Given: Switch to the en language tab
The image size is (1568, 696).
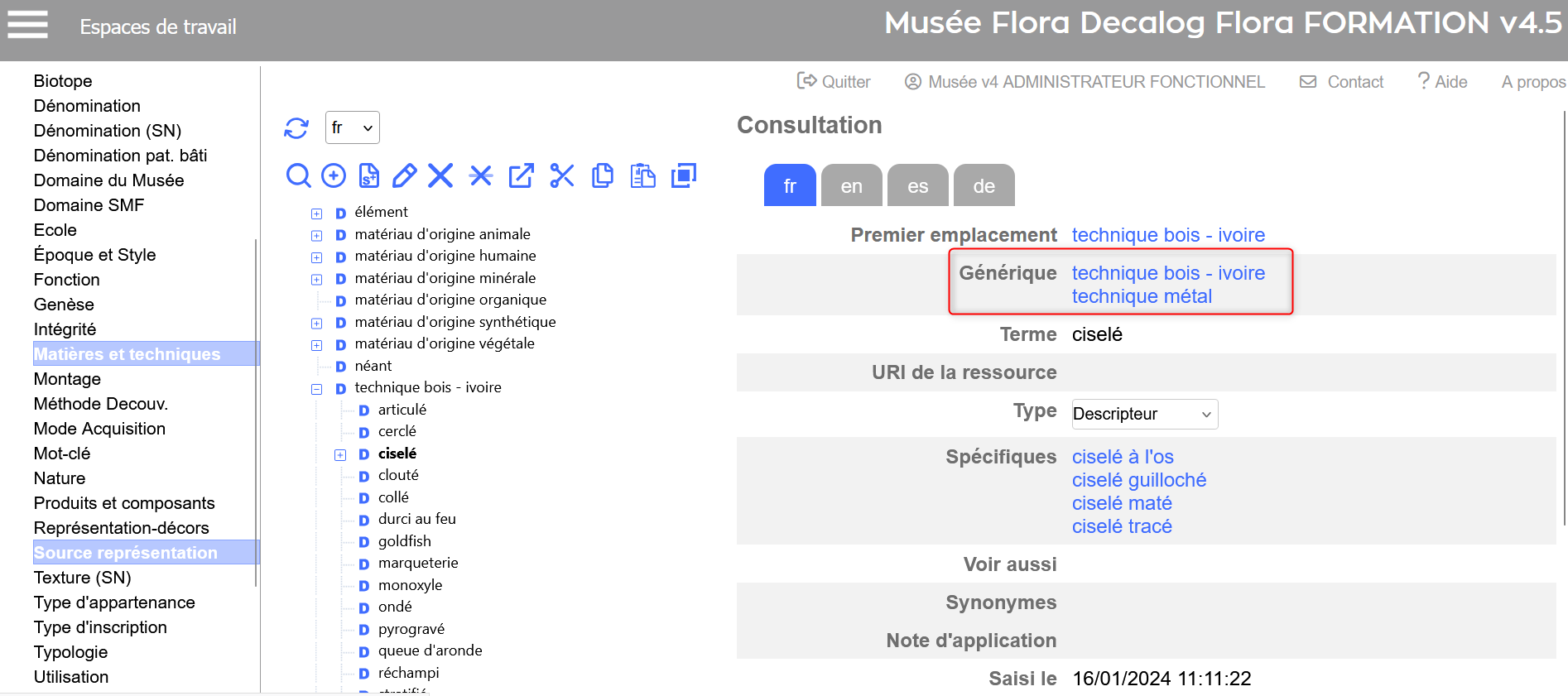Looking at the screenshot, I should [851, 185].
